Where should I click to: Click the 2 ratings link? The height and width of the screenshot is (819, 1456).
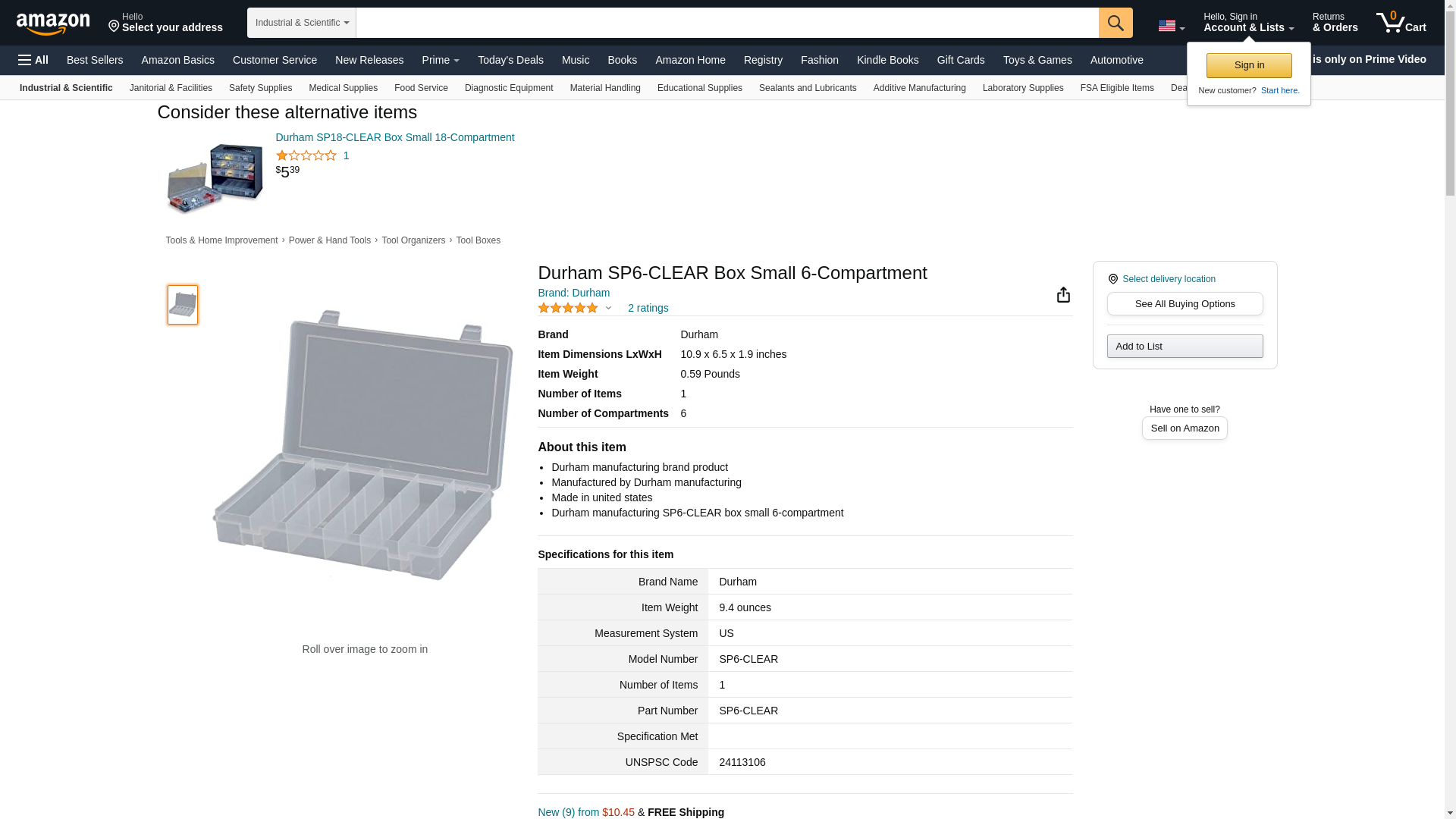tap(648, 308)
